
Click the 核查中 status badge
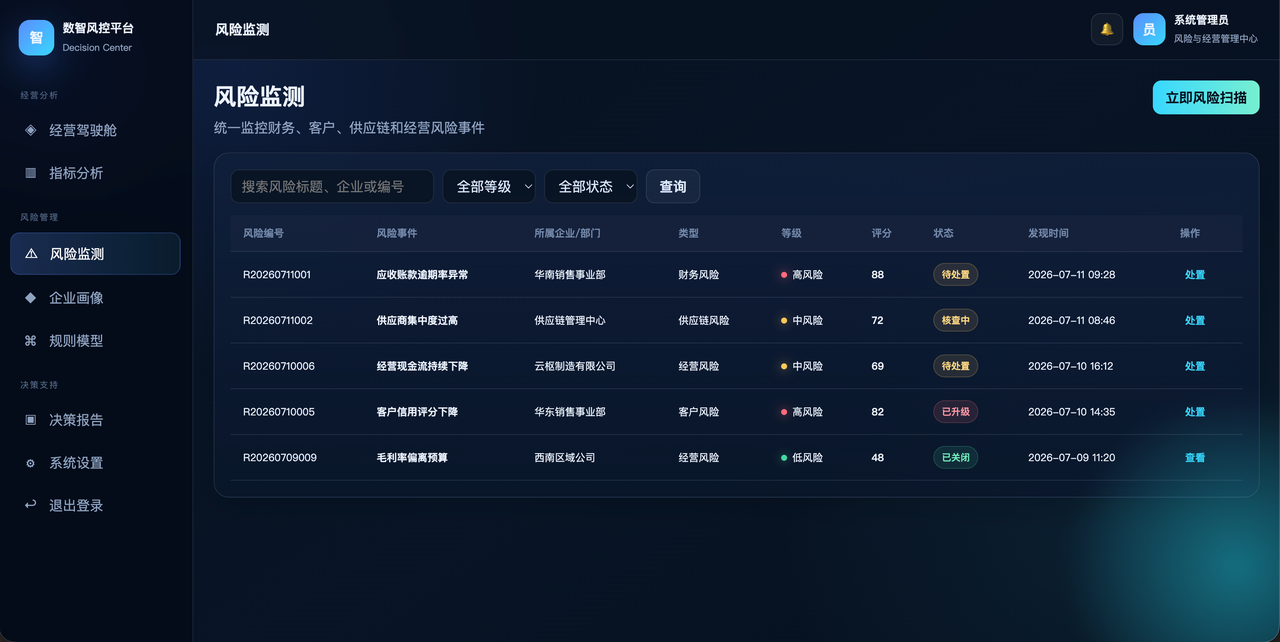[x=955, y=320]
